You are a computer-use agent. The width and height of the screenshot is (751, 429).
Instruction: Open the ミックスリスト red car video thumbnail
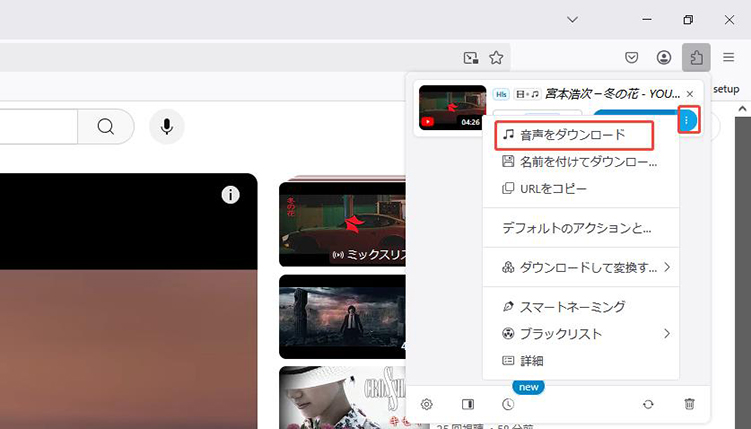(x=342, y=224)
